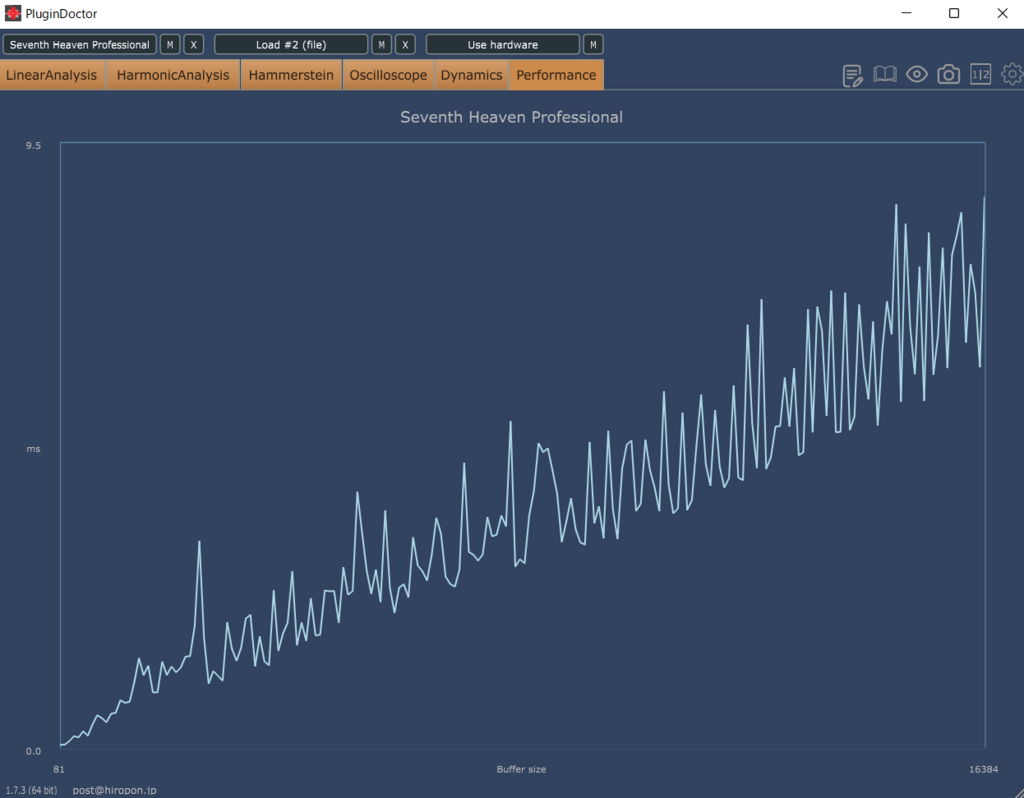The image size is (1024, 798).
Task: Click the PluginDoctor app logo
Action: point(12,13)
